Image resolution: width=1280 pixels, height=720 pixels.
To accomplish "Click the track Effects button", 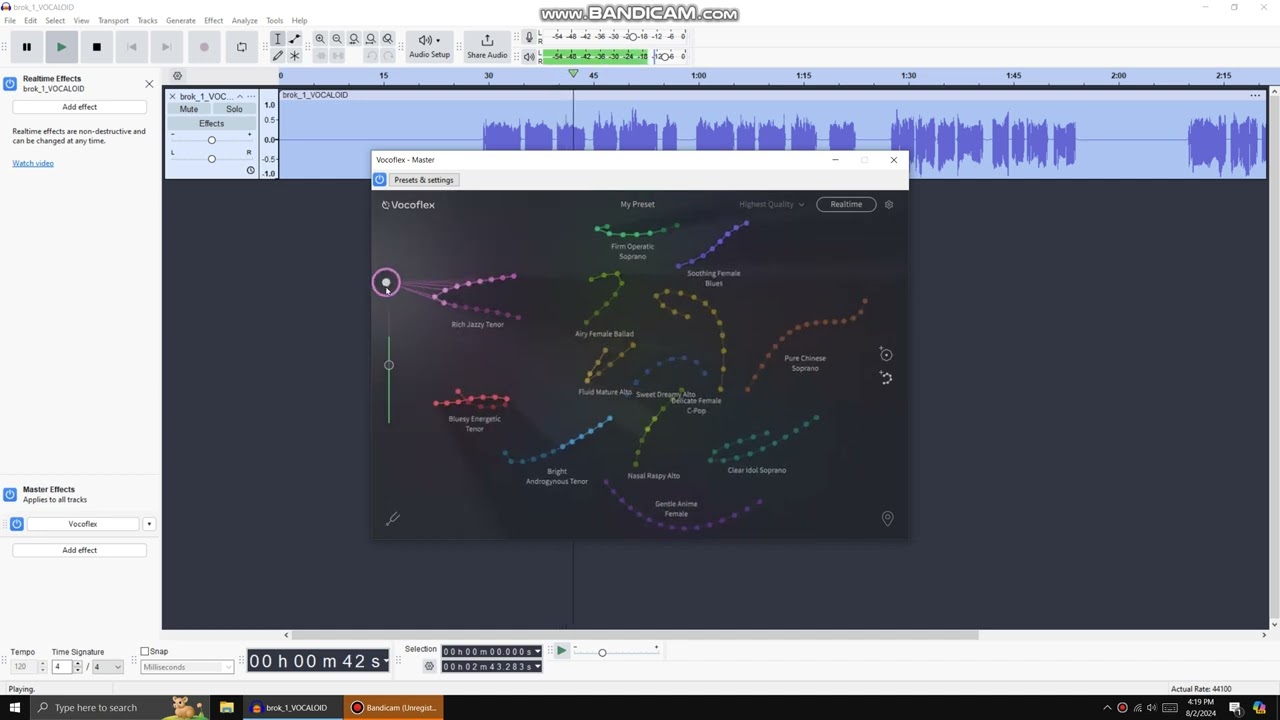I will click(211, 123).
